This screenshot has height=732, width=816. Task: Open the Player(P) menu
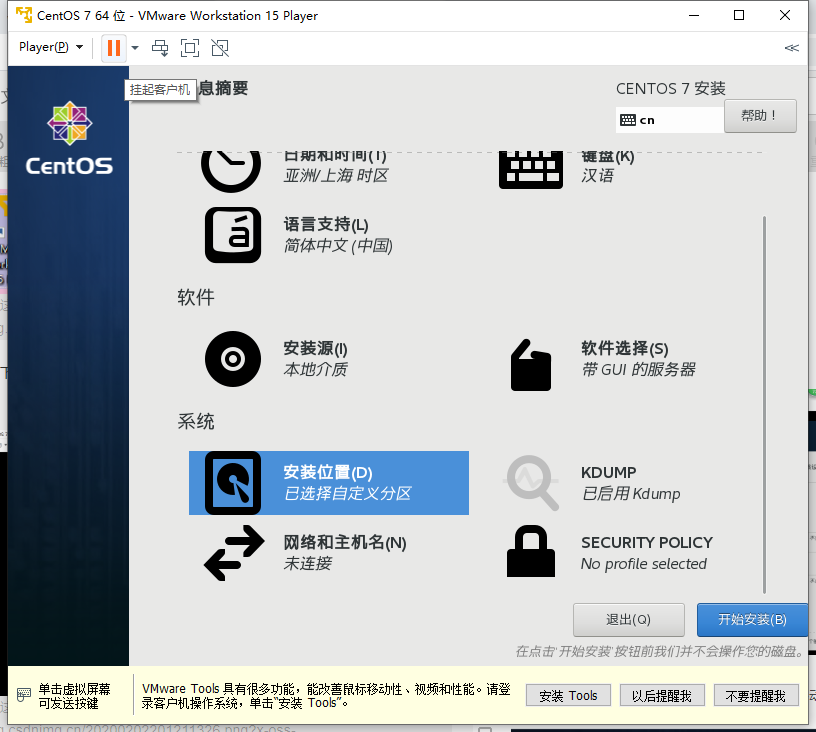coord(50,47)
